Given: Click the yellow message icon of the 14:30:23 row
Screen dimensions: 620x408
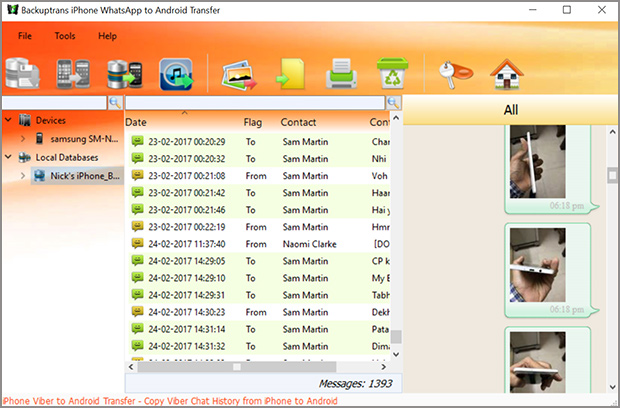Looking at the screenshot, I should pyautogui.click(x=137, y=312).
